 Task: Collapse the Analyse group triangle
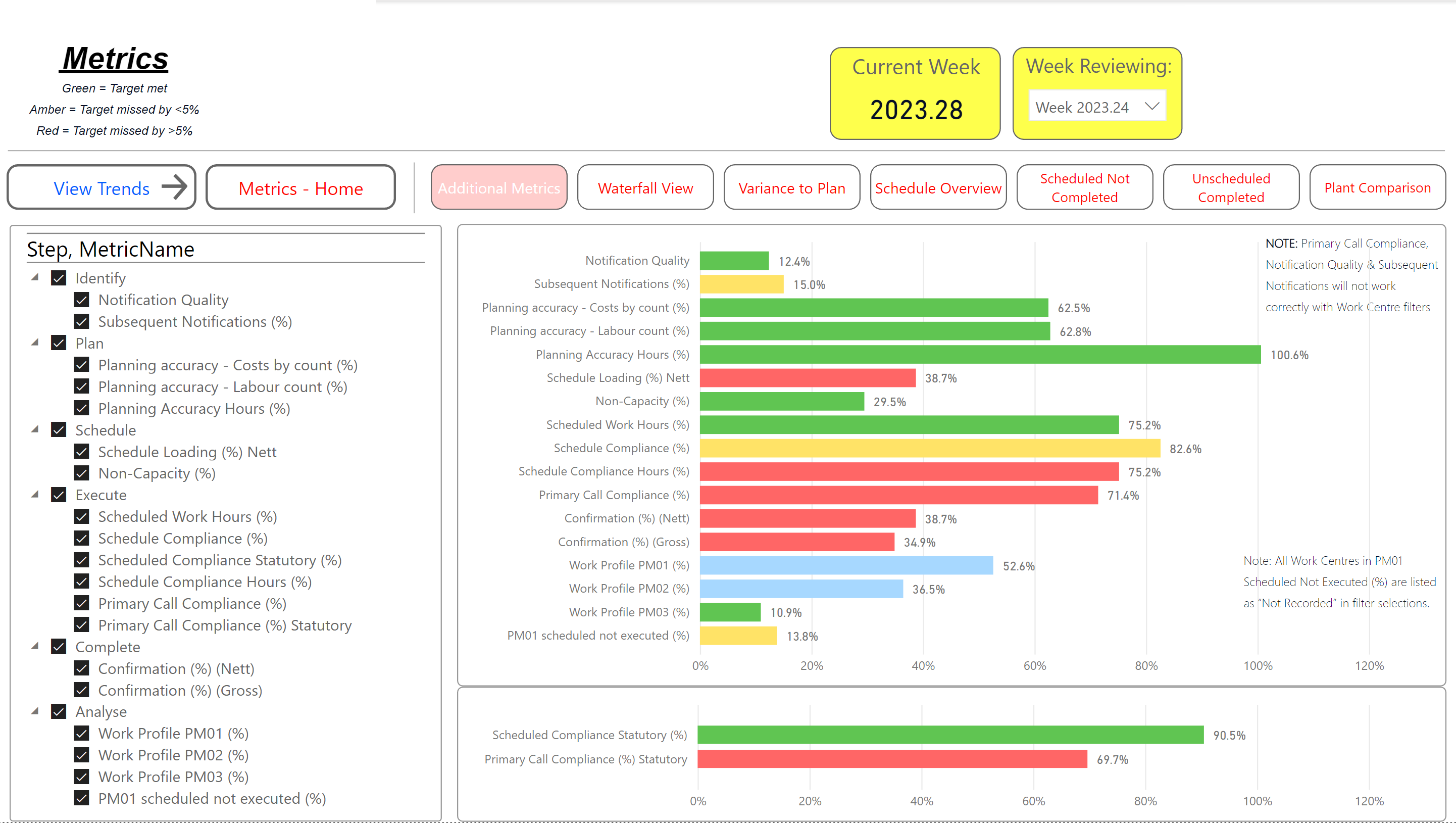point(35,711)
